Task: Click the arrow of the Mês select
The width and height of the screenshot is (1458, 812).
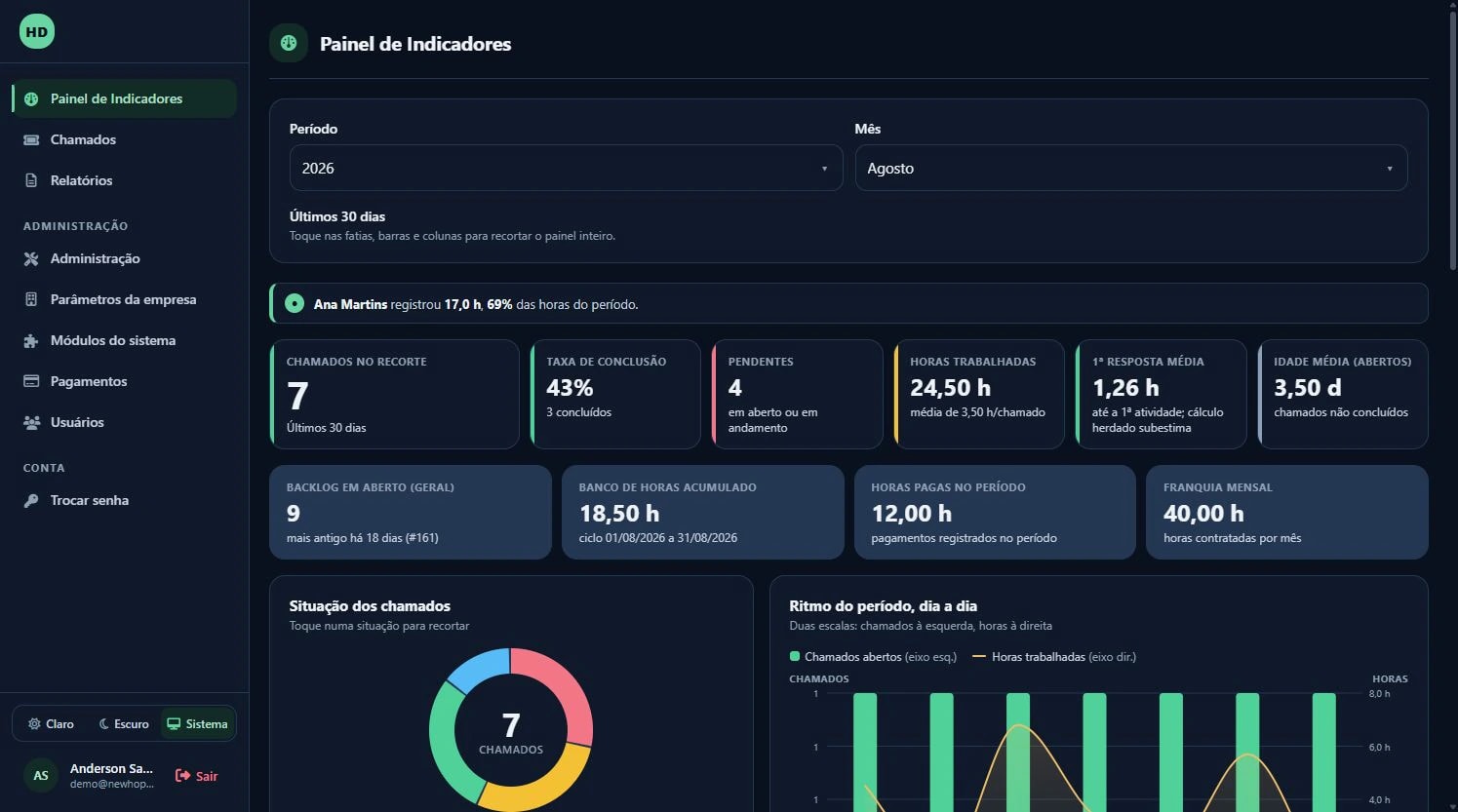Action: click(x=1390, y=169)
